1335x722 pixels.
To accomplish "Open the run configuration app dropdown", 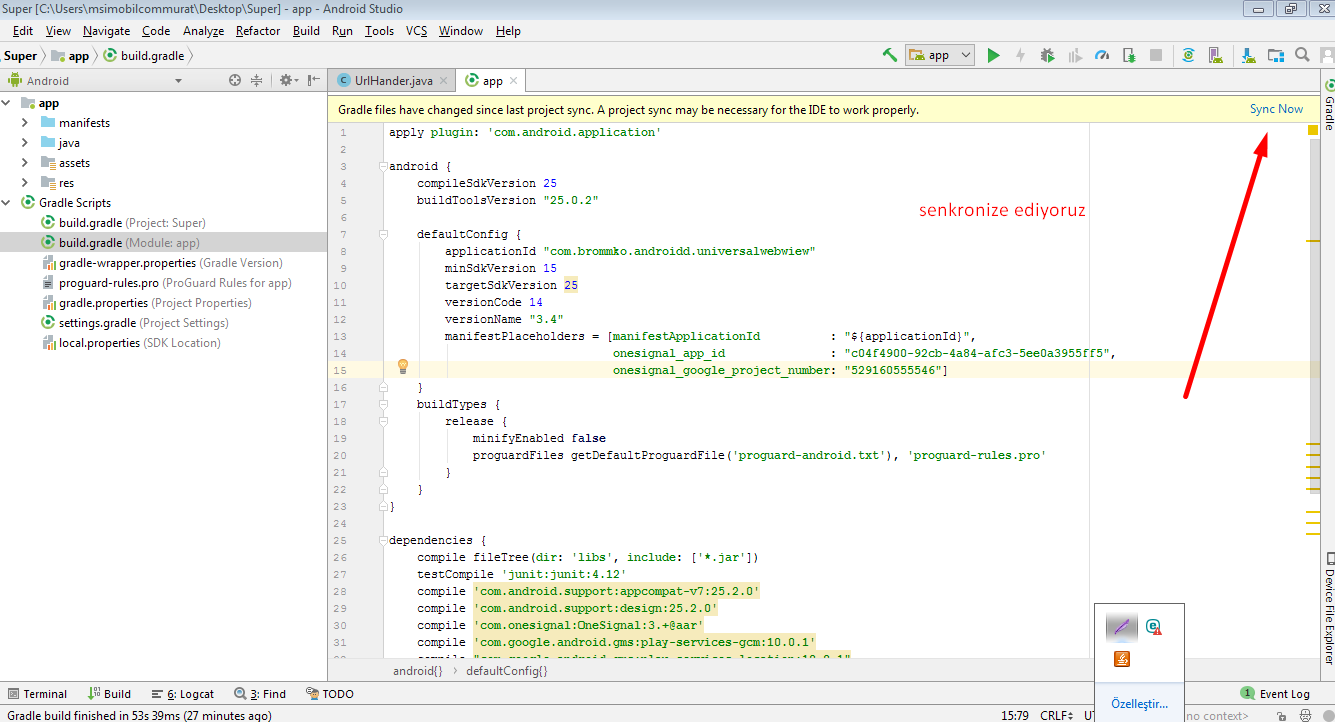I will [940, 55].
